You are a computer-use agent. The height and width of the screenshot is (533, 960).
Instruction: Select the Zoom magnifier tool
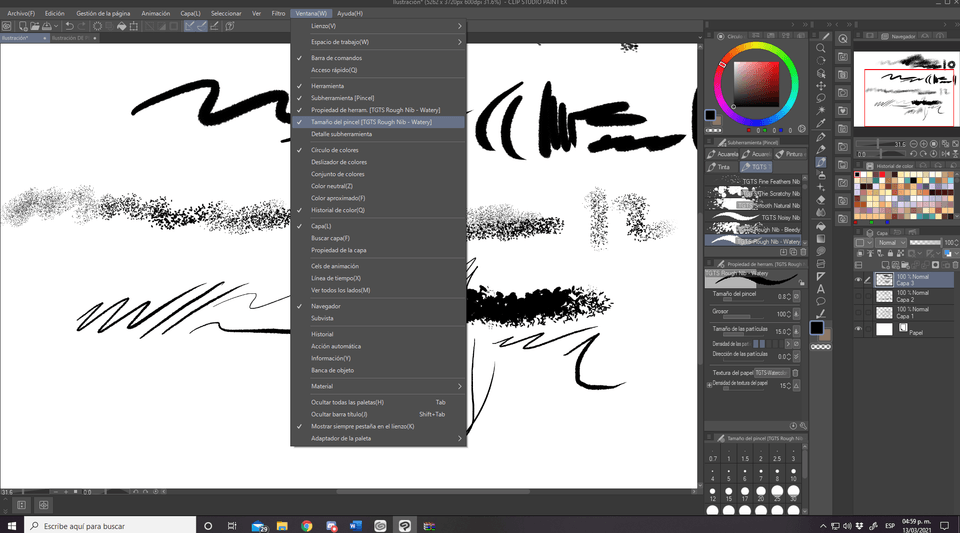[x=820, y=48]
